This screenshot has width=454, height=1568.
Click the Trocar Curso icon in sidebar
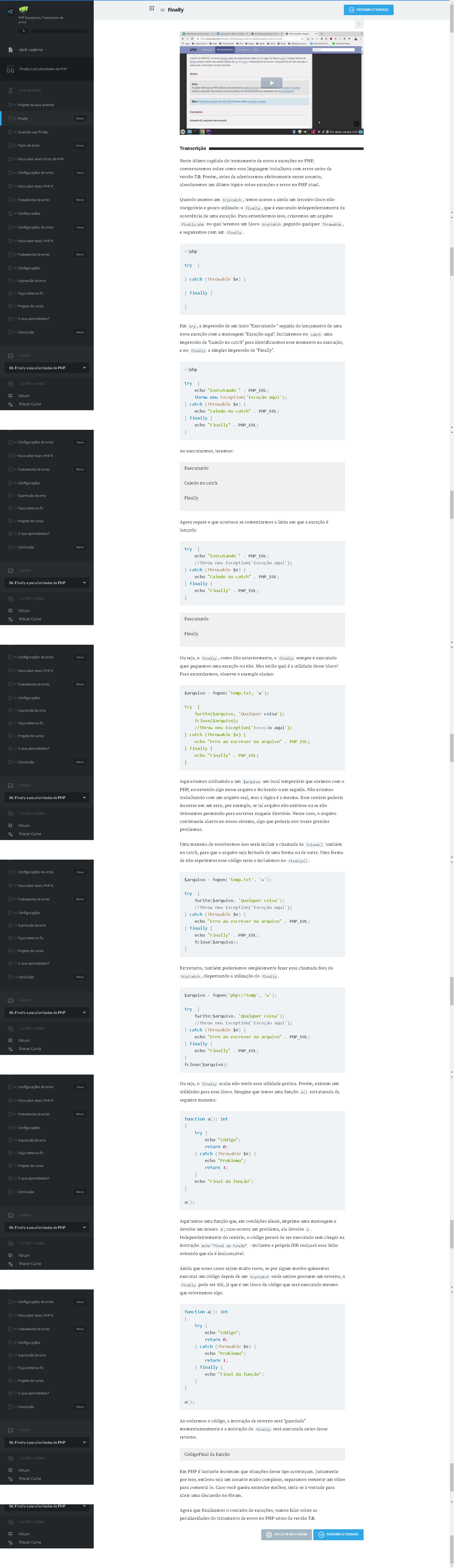coord(10,404)
